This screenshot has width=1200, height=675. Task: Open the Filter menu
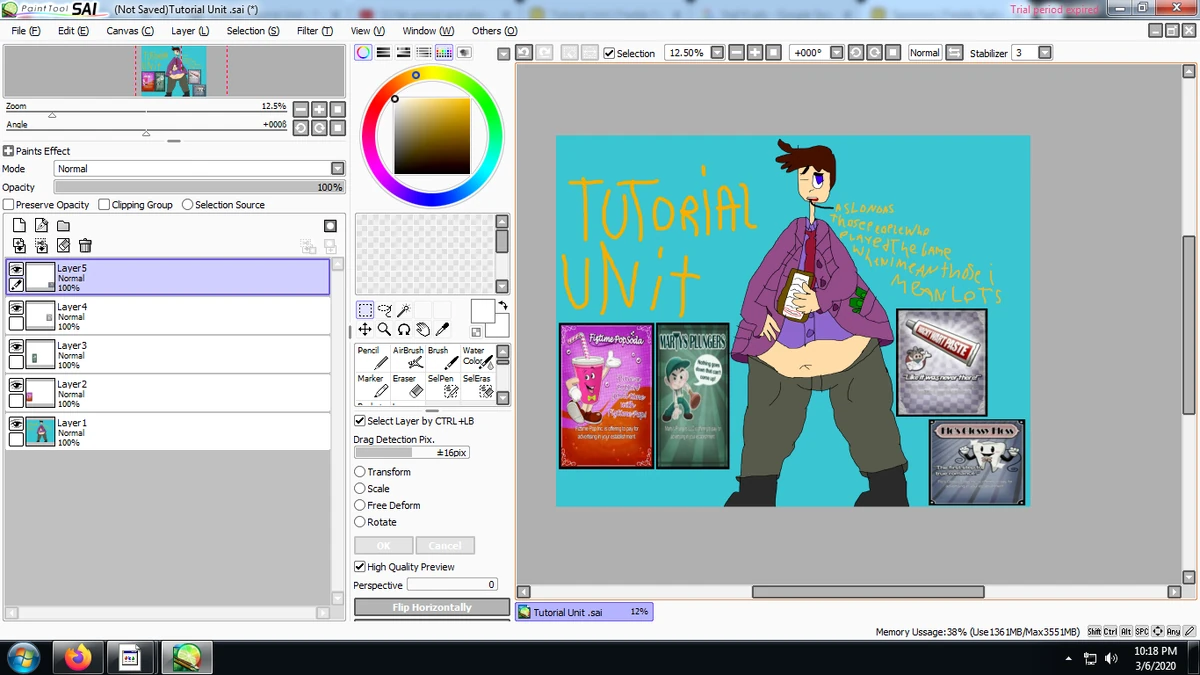point(314,31)
